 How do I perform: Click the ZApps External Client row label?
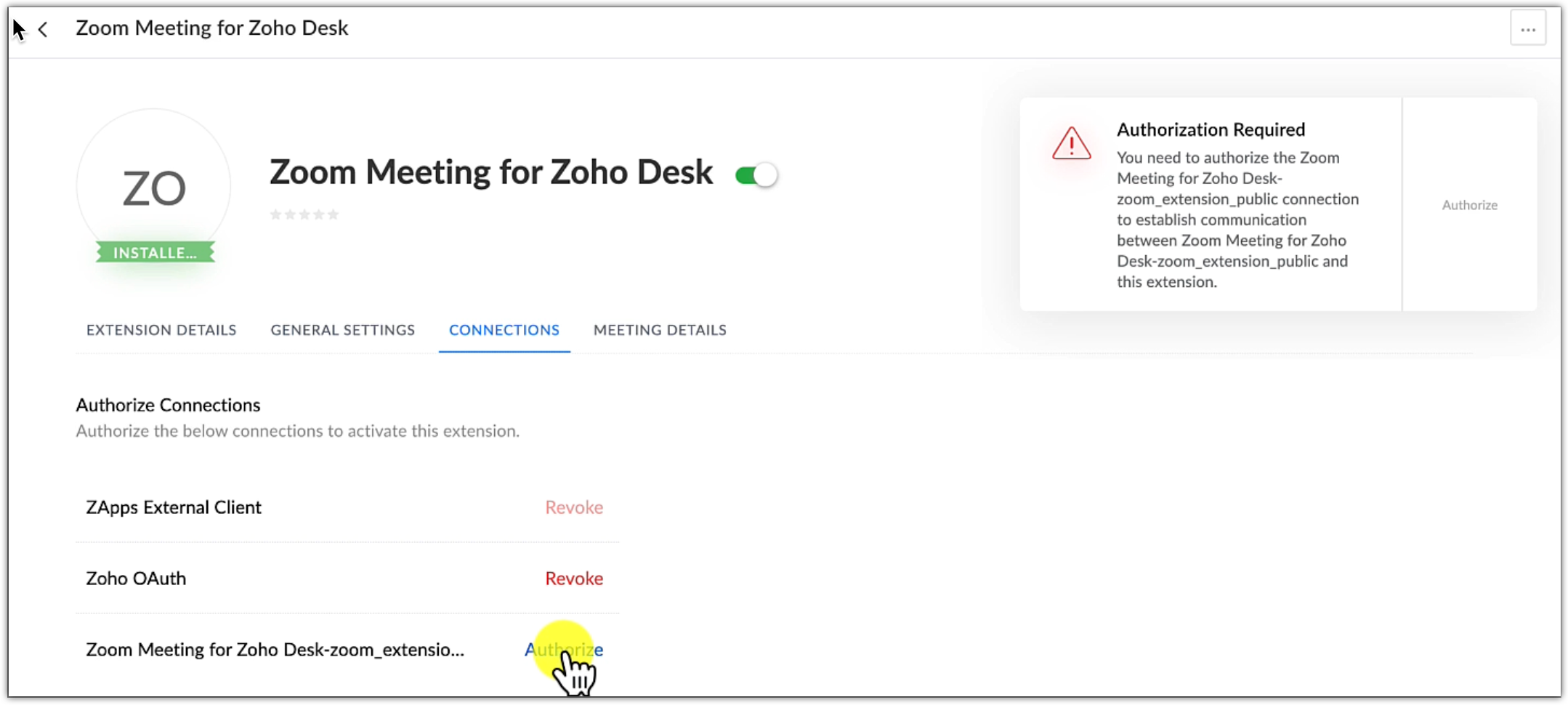[174, 507]
